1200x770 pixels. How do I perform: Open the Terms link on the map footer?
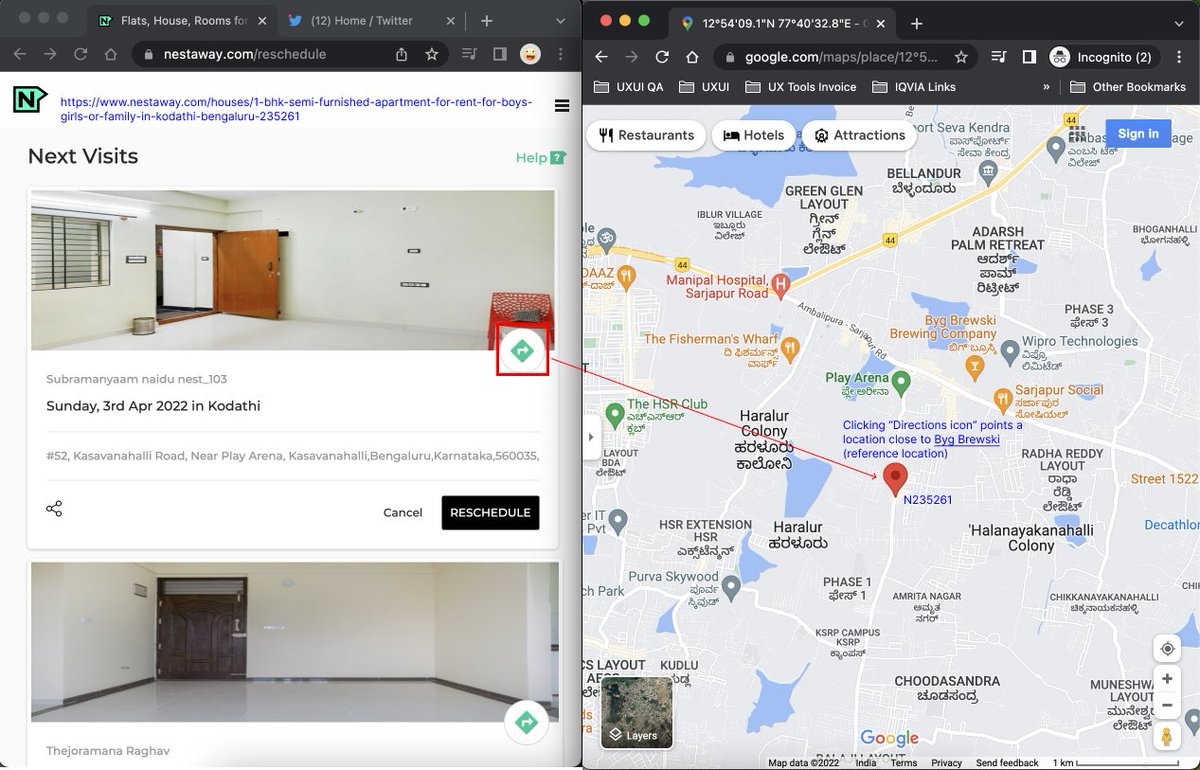coord(903,763)
